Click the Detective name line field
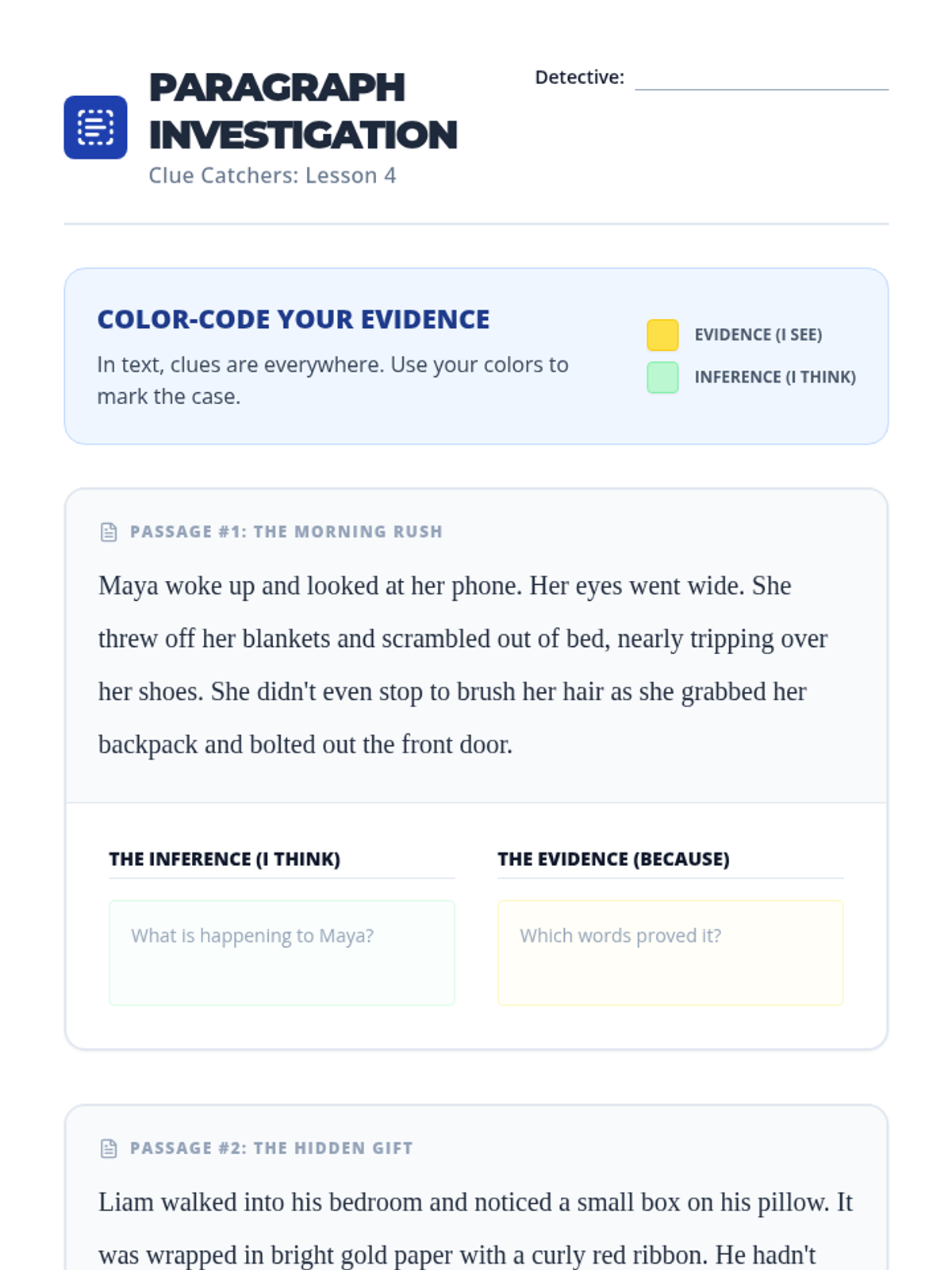 tap(761, 79)
